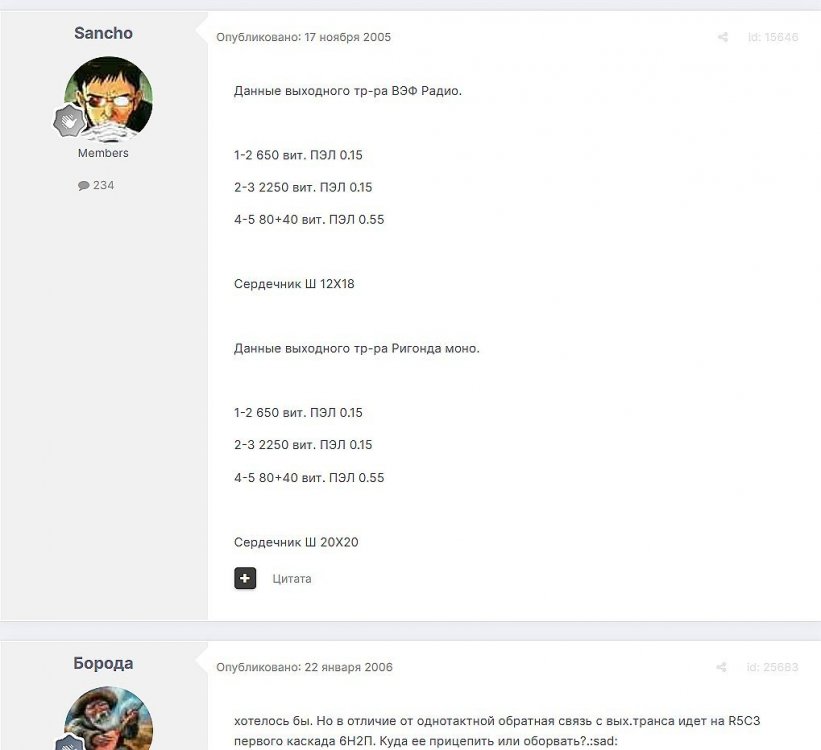Click the line 'Данные выходного тр-ра ВЭФ Радио'
This screenshot has height=750, width=821.
pos(348,91)
